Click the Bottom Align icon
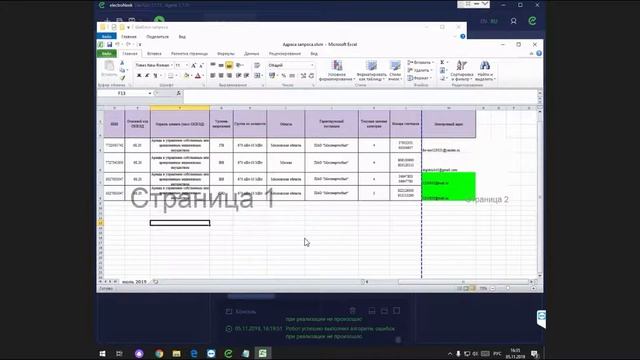640x360 pixels. pyautogui.click(x=229, y=65)
